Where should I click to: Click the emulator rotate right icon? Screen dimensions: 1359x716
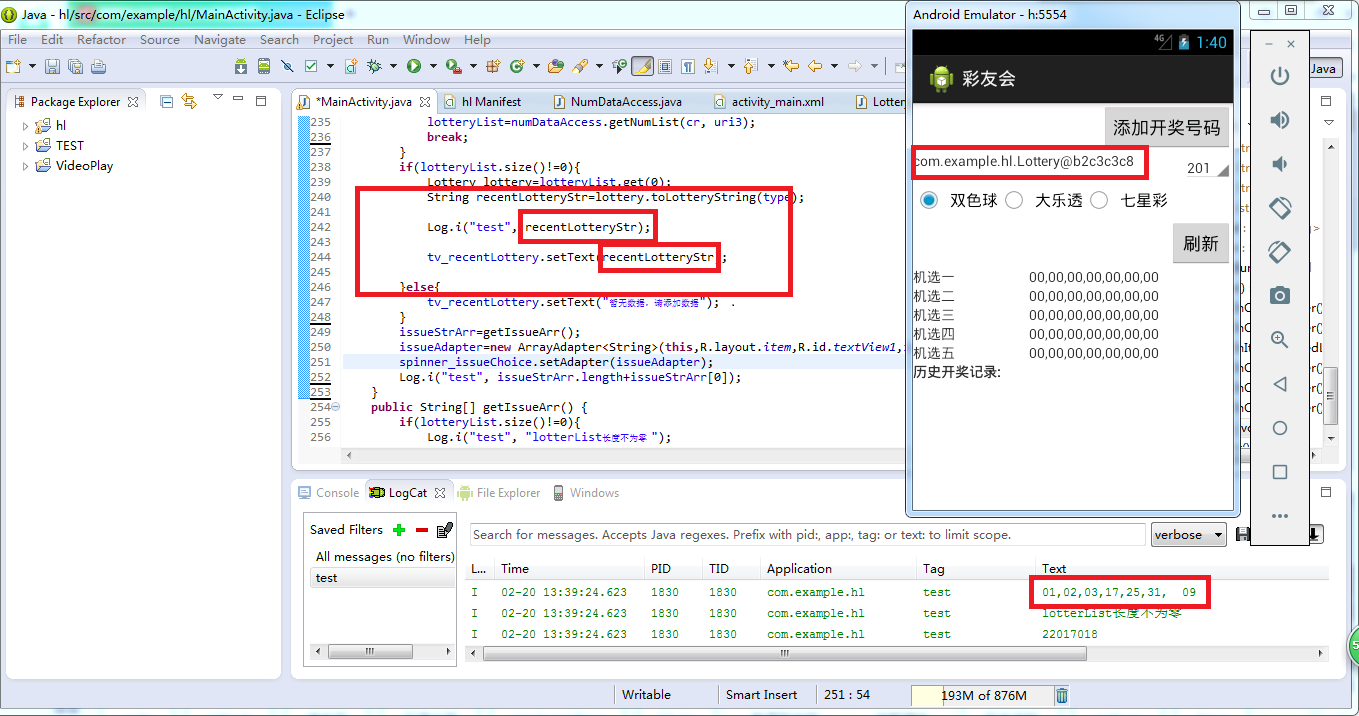[x=1280, y=252]
